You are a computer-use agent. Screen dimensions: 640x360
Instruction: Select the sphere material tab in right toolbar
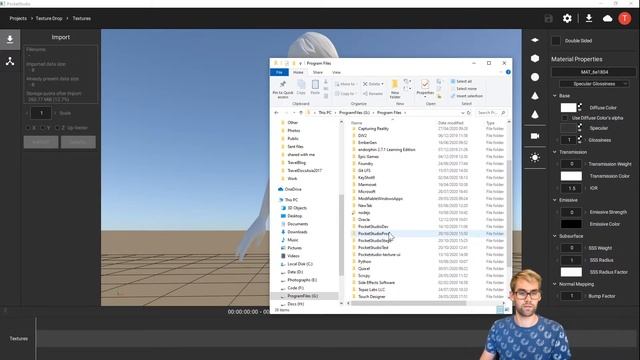(535, 77)
